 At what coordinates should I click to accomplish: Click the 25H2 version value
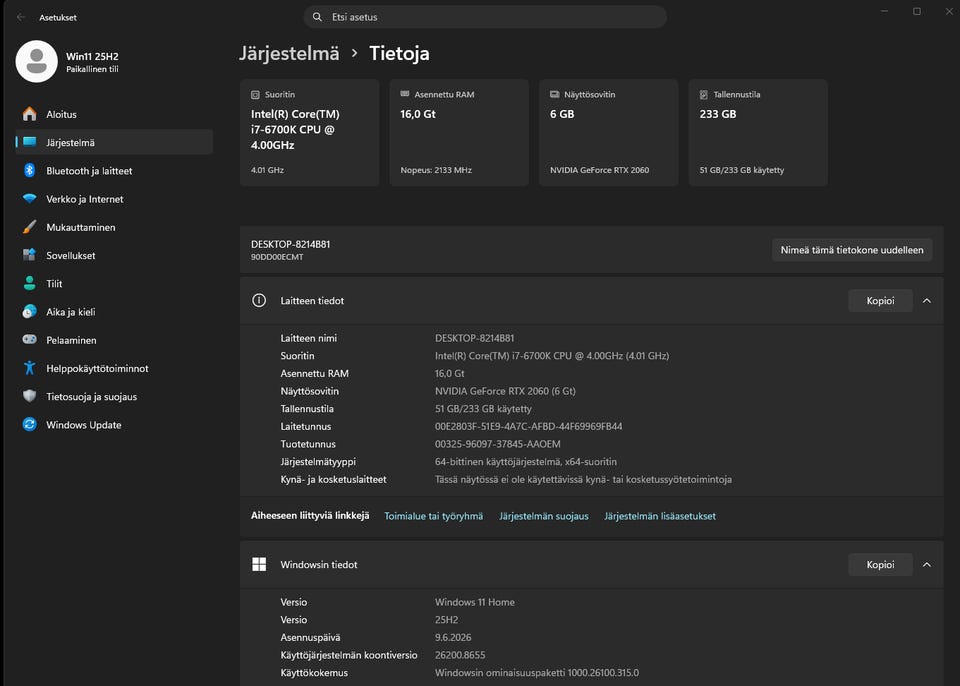(x=446, y=620)
